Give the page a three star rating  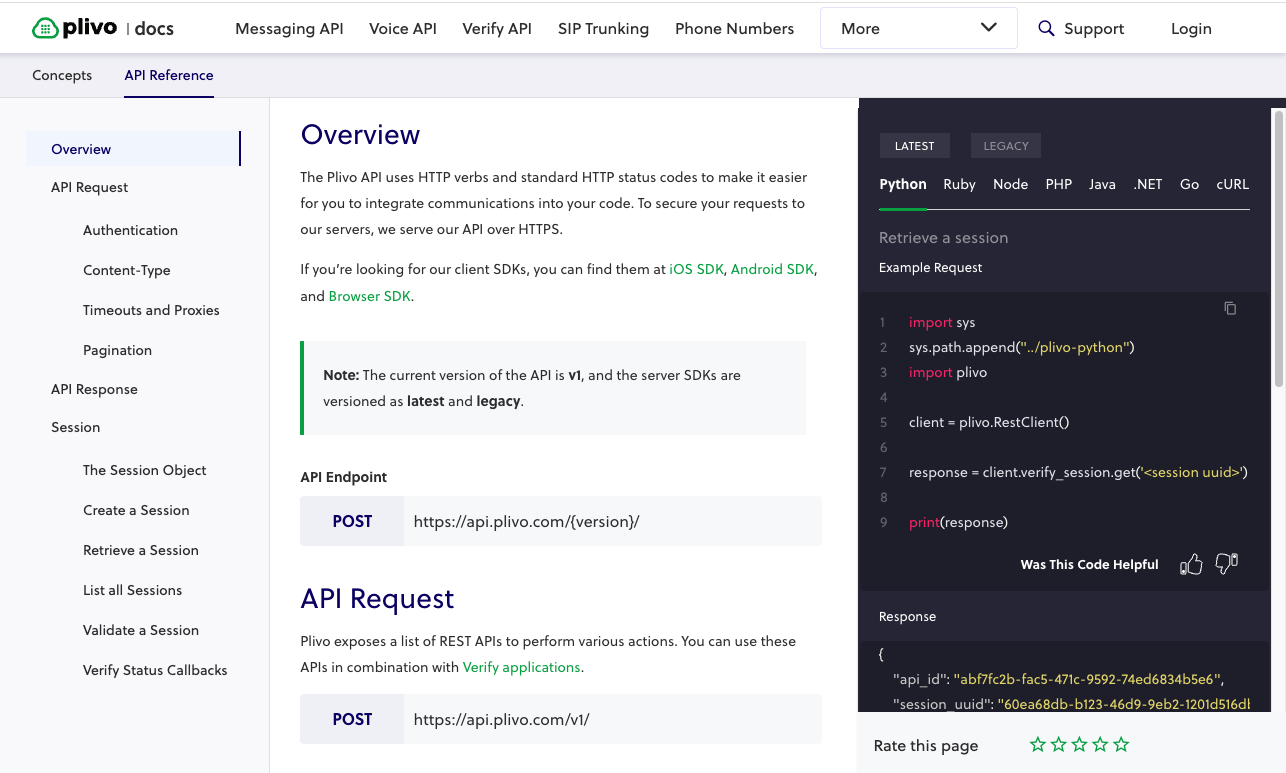click(x=1079, y=745)
